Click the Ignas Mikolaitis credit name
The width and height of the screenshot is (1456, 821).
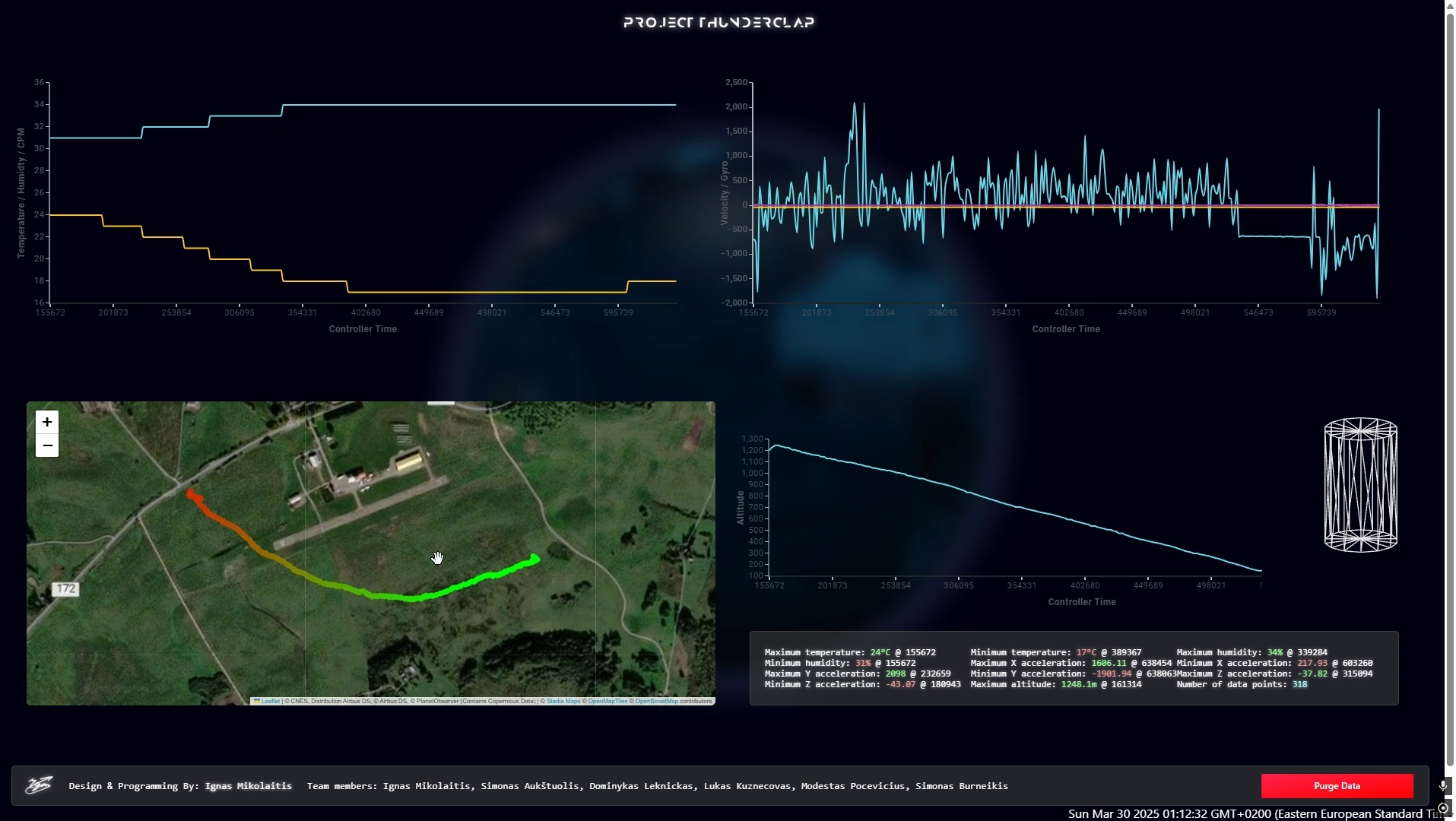coord(248,786)
